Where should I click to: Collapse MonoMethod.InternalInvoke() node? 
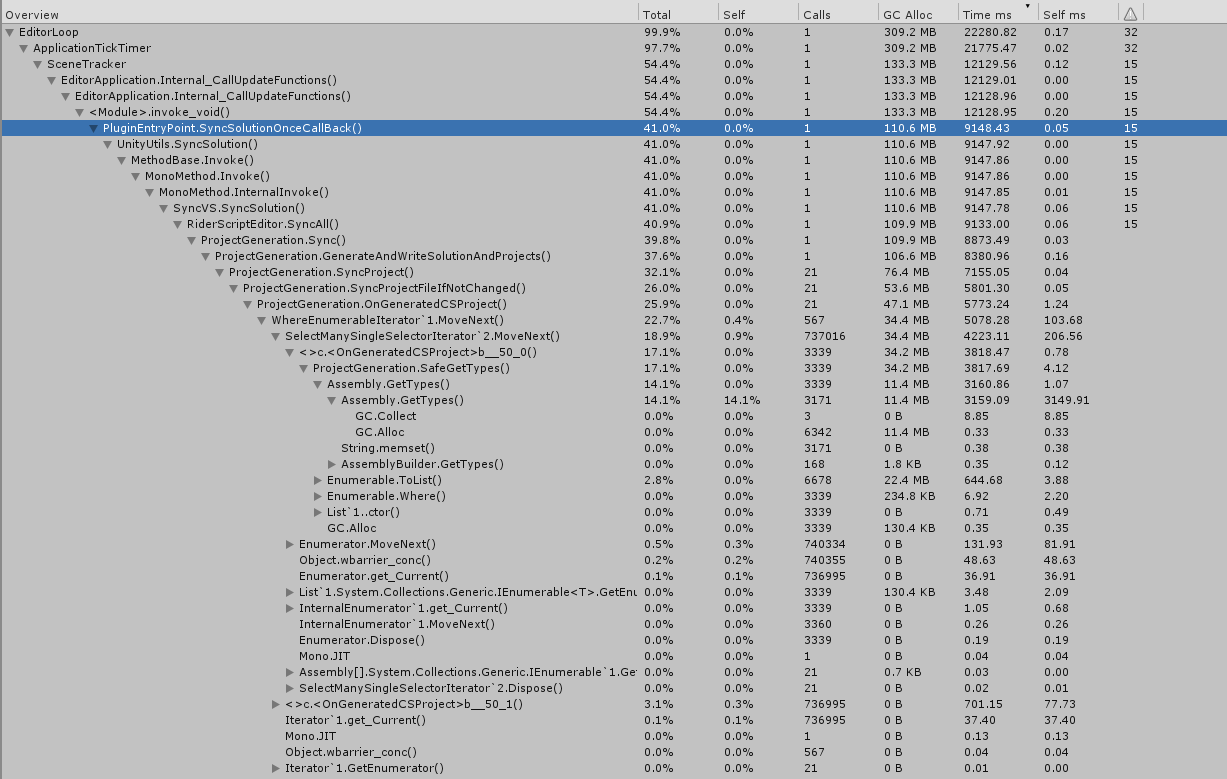[x=150, y=192]
